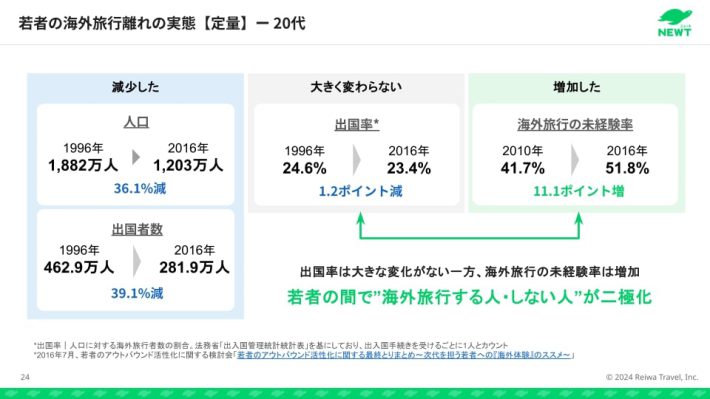Click the first footnote about 出国率
Viewport: 710px width, 399px height.
pyautogui.click(x=271, y=346)
